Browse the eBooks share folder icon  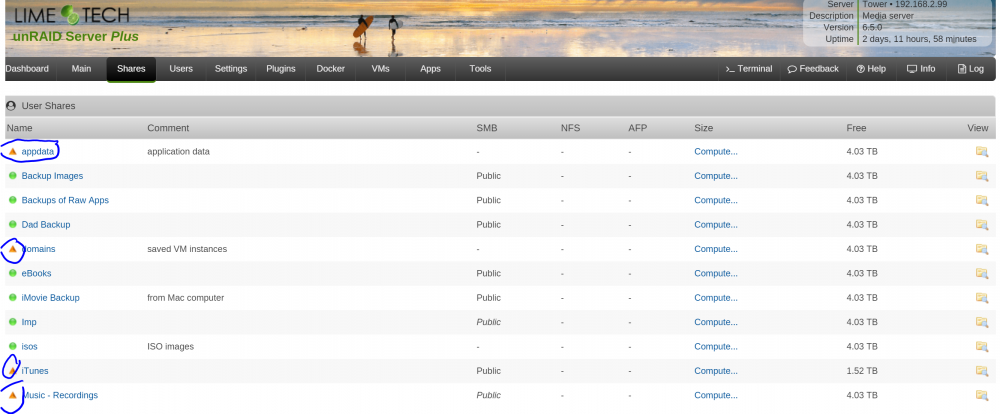[x=982, y=273]
